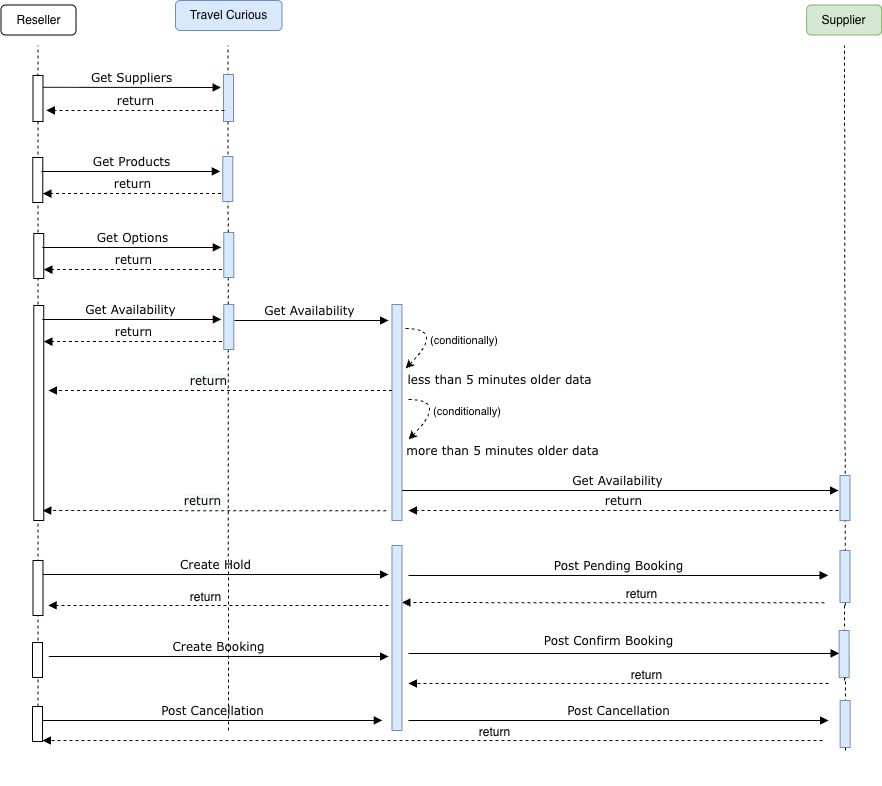Select the 'more than 5 minutes older data' text
Viewport: 882px width, 786px height.
pos(502,451)
